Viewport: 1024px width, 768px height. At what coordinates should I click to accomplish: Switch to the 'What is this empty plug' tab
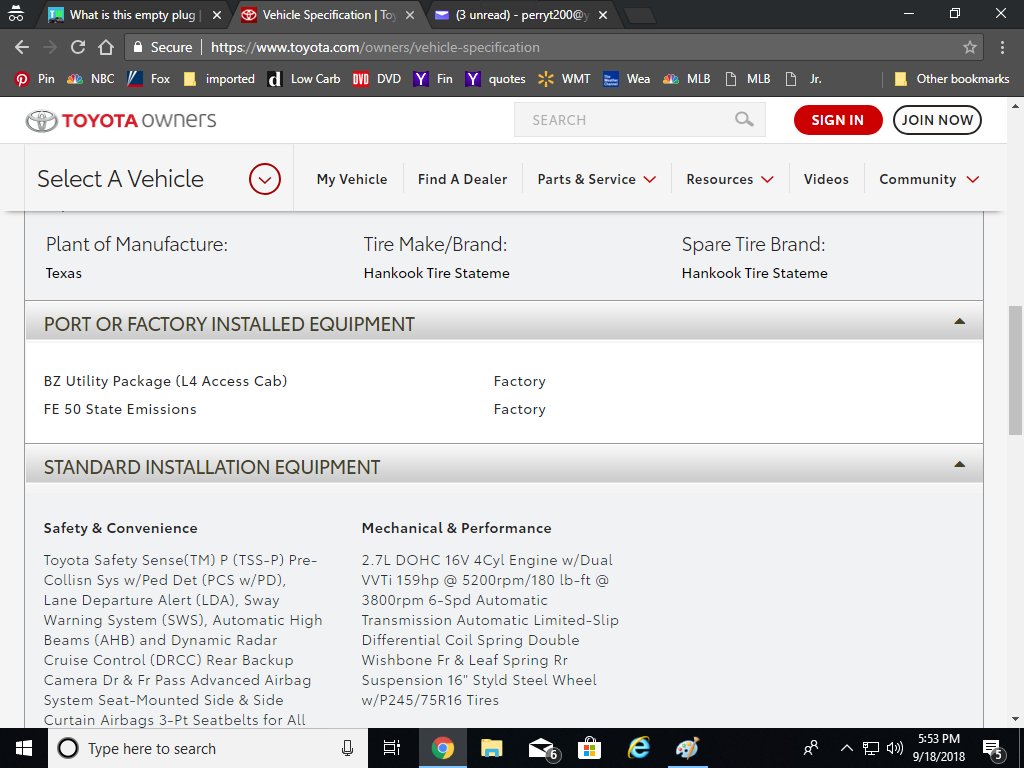(x=135, y=15)
